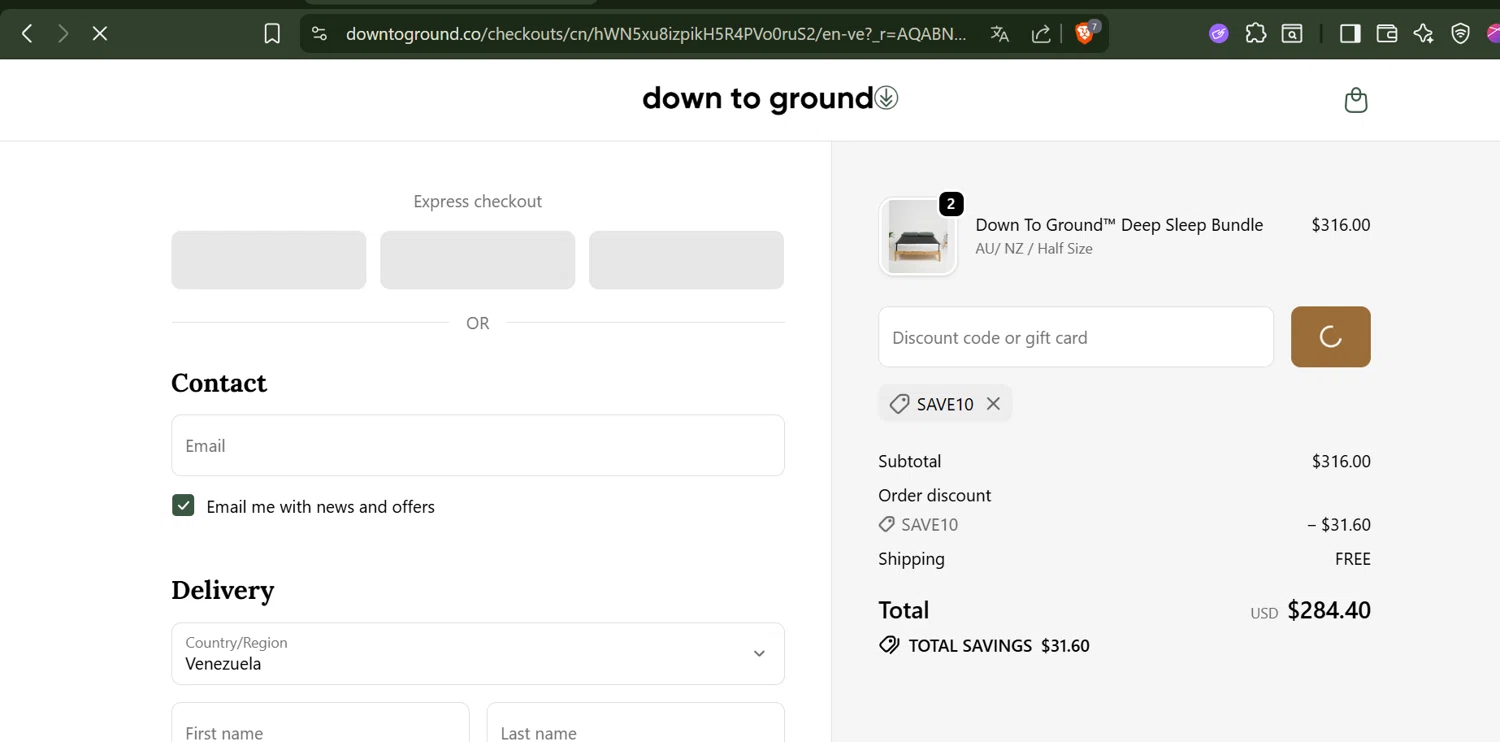Viewport: 1500px width, 742px height.
Task: Open site settings icon in address bar
Action: pyautogui.click(x=319, y=34)
